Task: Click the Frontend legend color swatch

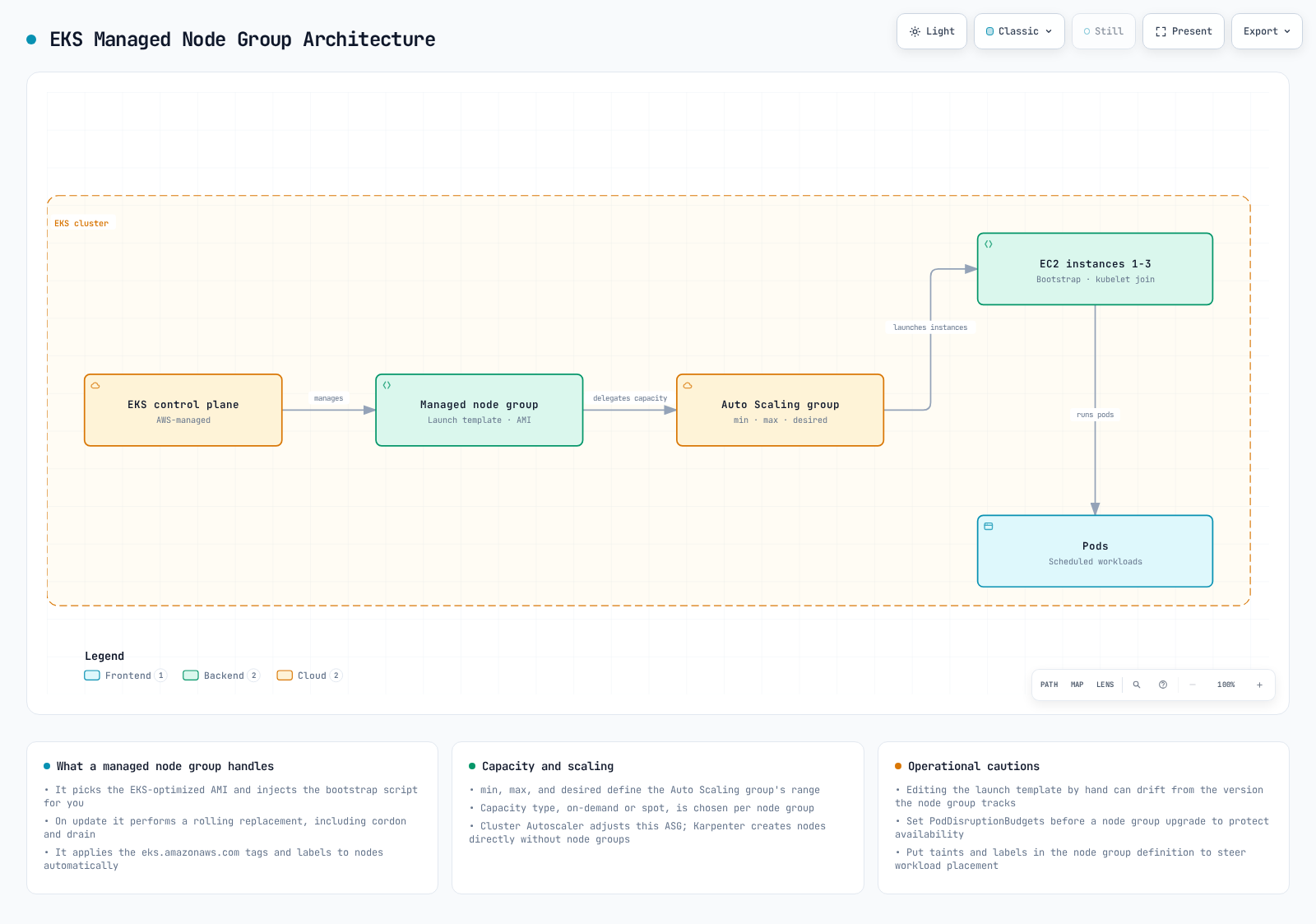Action: pyautogui.click(x=92, y=676)
